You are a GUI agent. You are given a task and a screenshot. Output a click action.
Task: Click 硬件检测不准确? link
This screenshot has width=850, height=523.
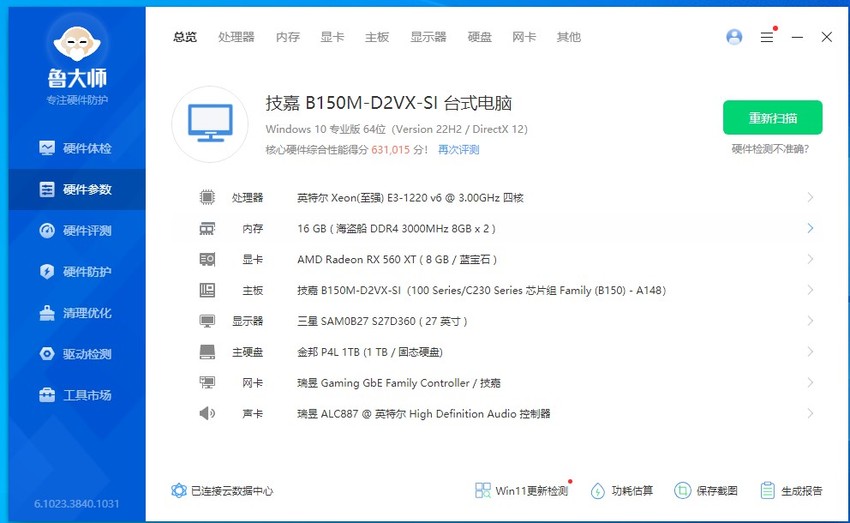pos(770,149)
